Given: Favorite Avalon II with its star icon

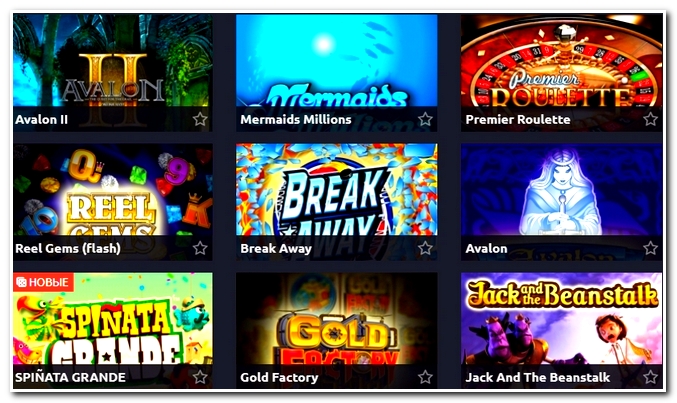Looking at the screenshot, I should [x=200, y=119].
